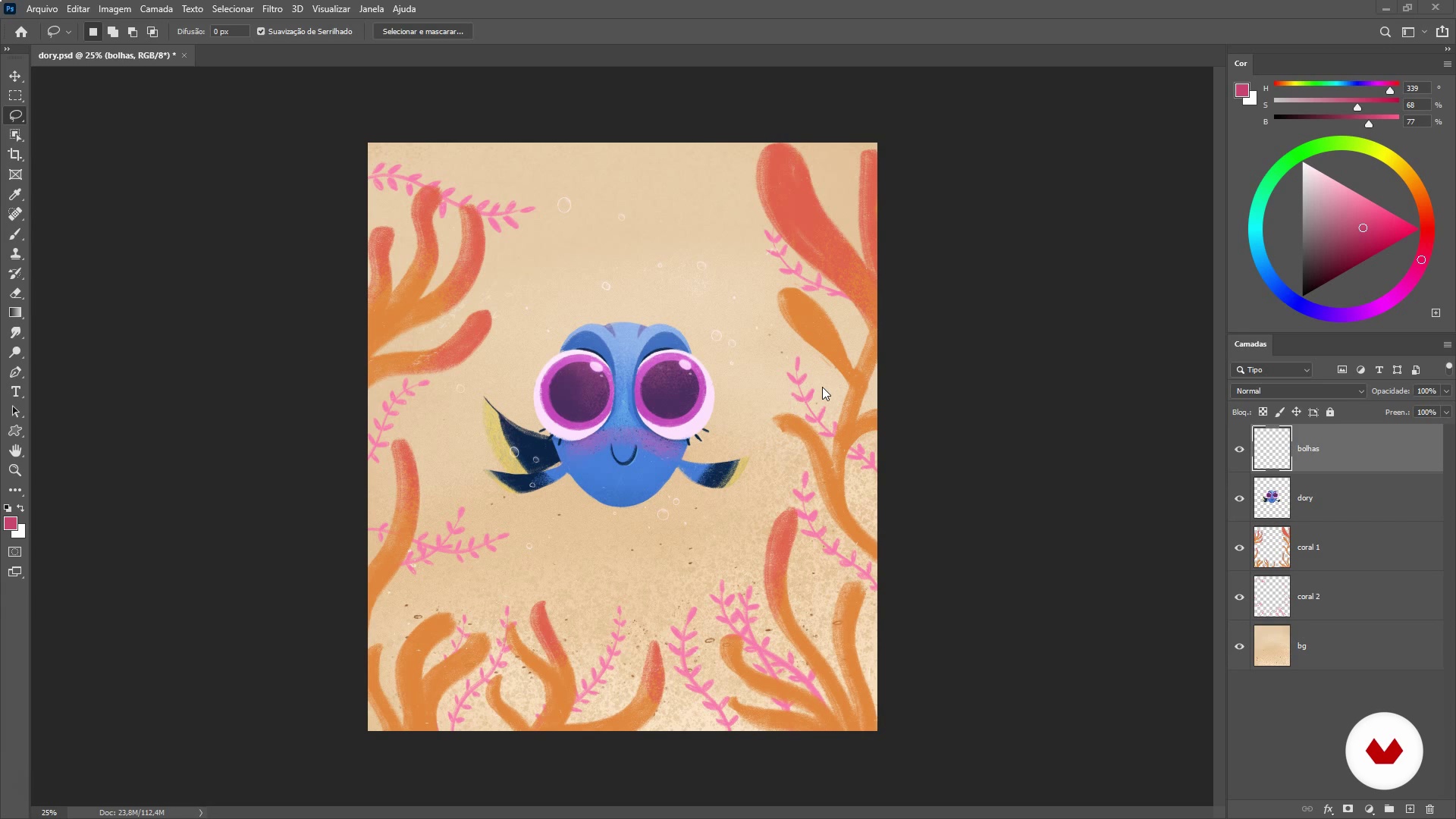Select the Smudge tool
Viewport: 1456px width, 819px height.
coord(15,333)
